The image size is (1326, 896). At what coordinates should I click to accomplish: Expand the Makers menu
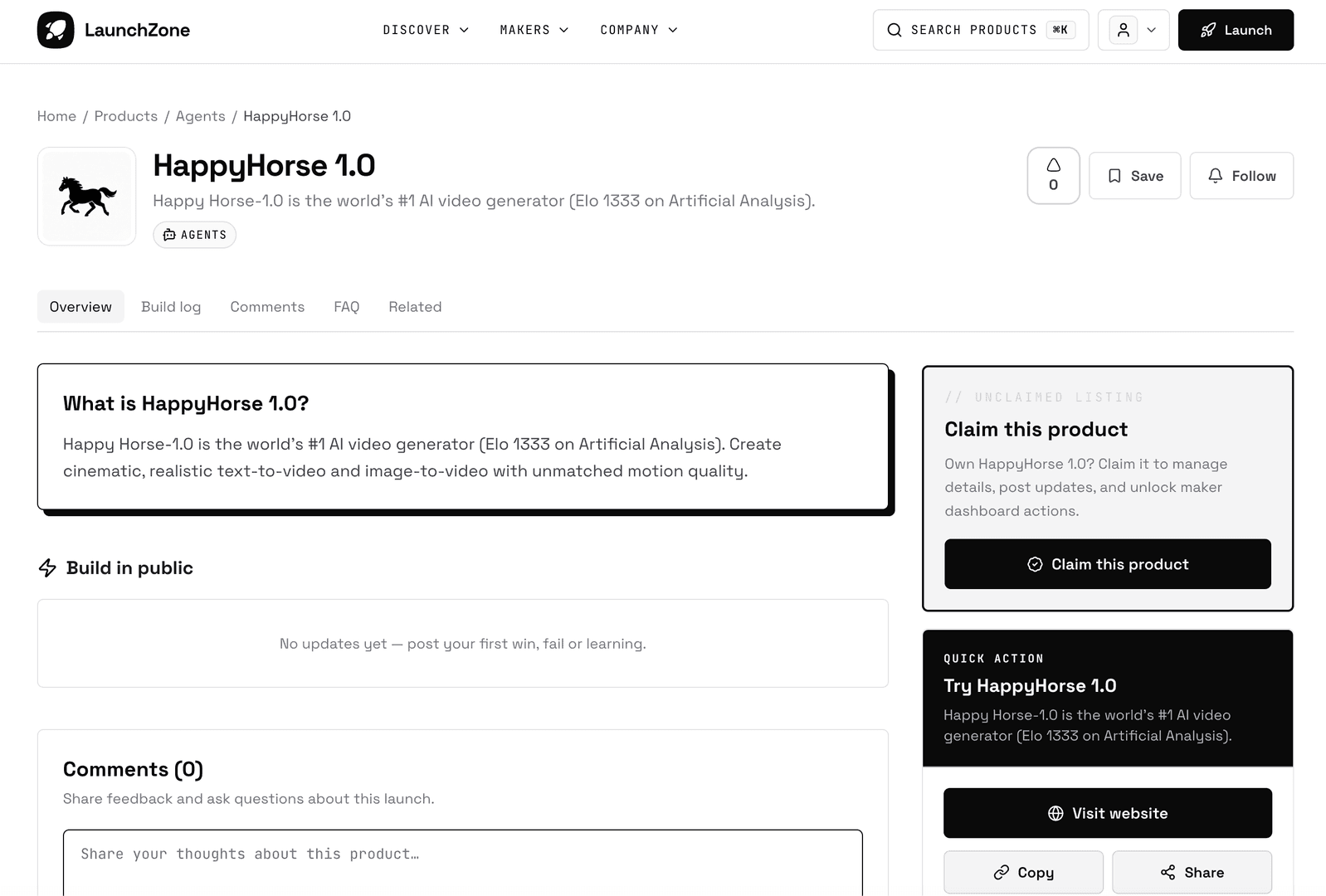[x=534, y=30]
